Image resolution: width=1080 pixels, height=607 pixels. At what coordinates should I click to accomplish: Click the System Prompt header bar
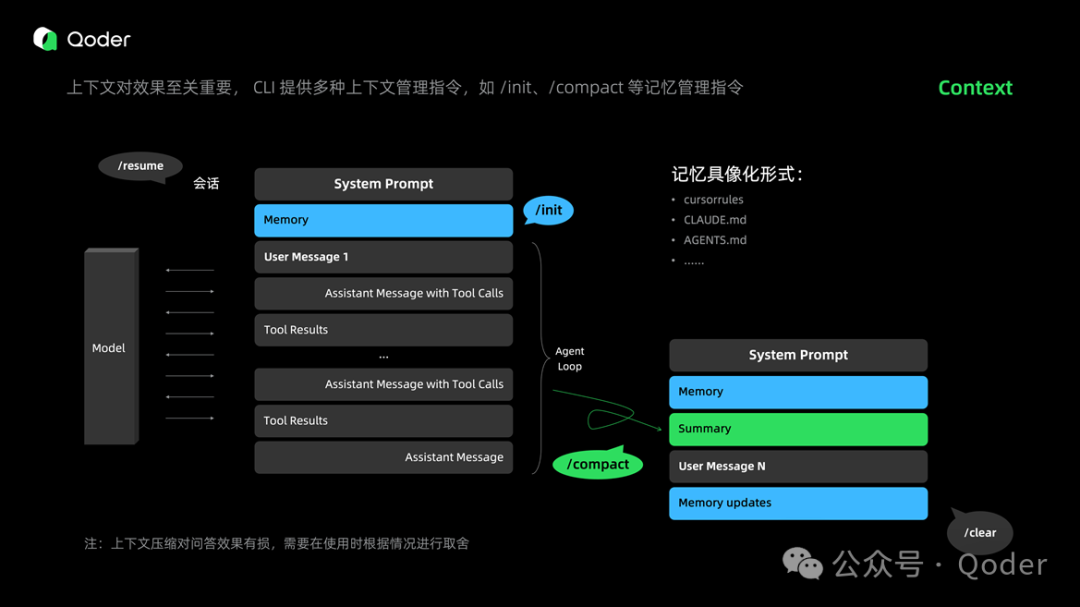[383, 183]
